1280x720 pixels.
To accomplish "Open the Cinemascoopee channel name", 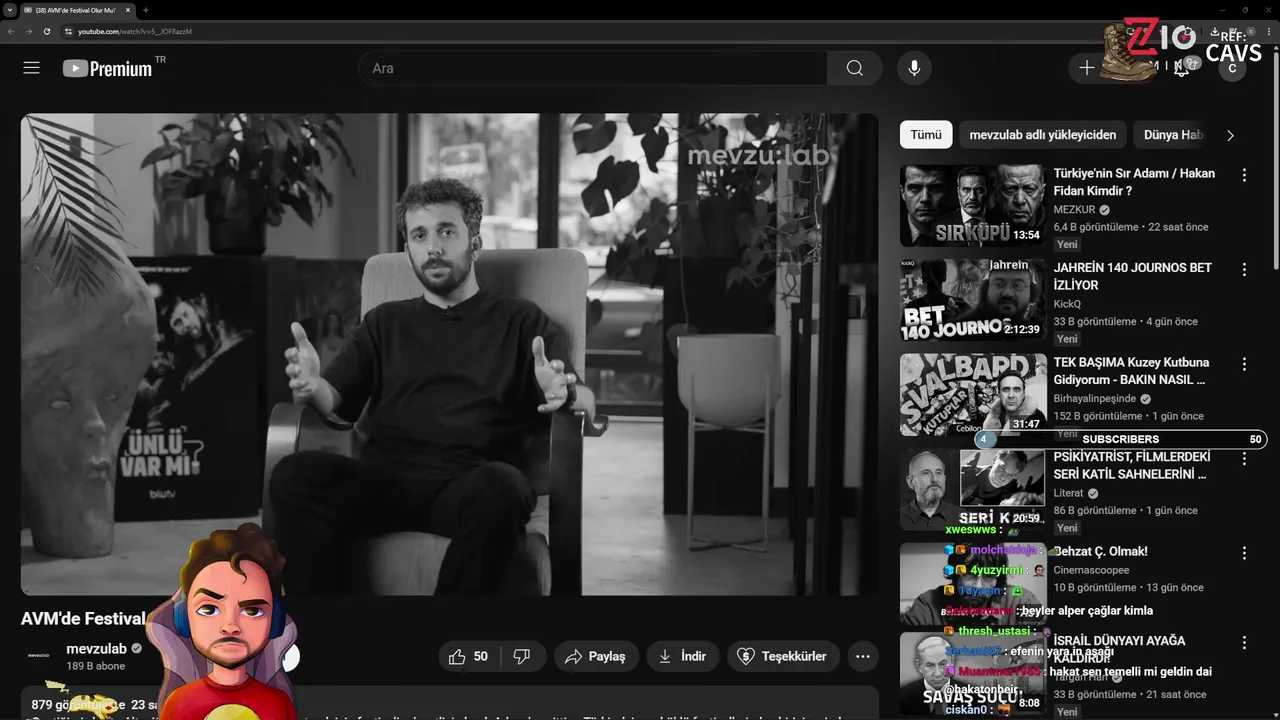I will tap(1091, 570).
